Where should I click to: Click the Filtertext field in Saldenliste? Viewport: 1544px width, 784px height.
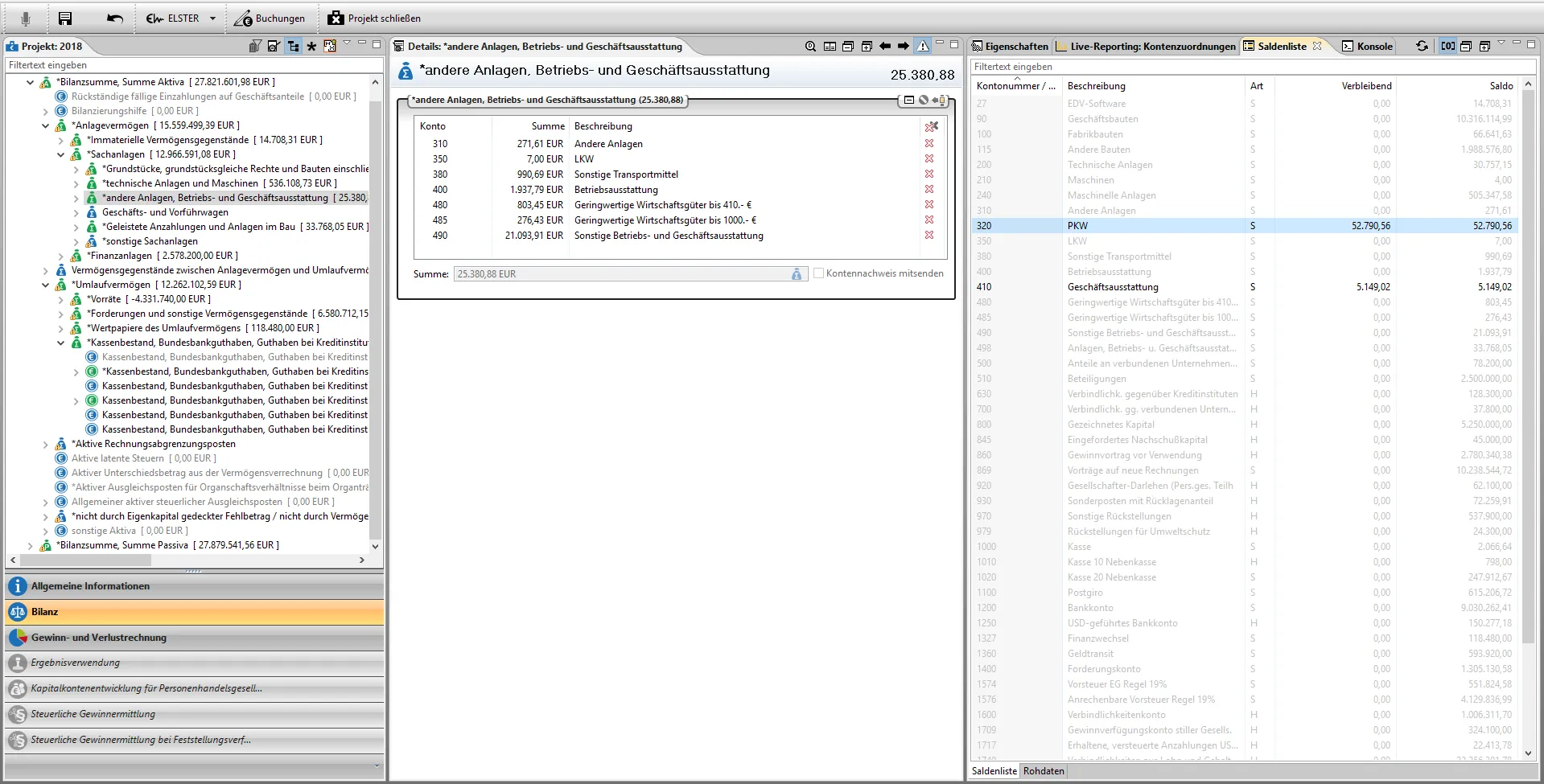click(1252, 67)
